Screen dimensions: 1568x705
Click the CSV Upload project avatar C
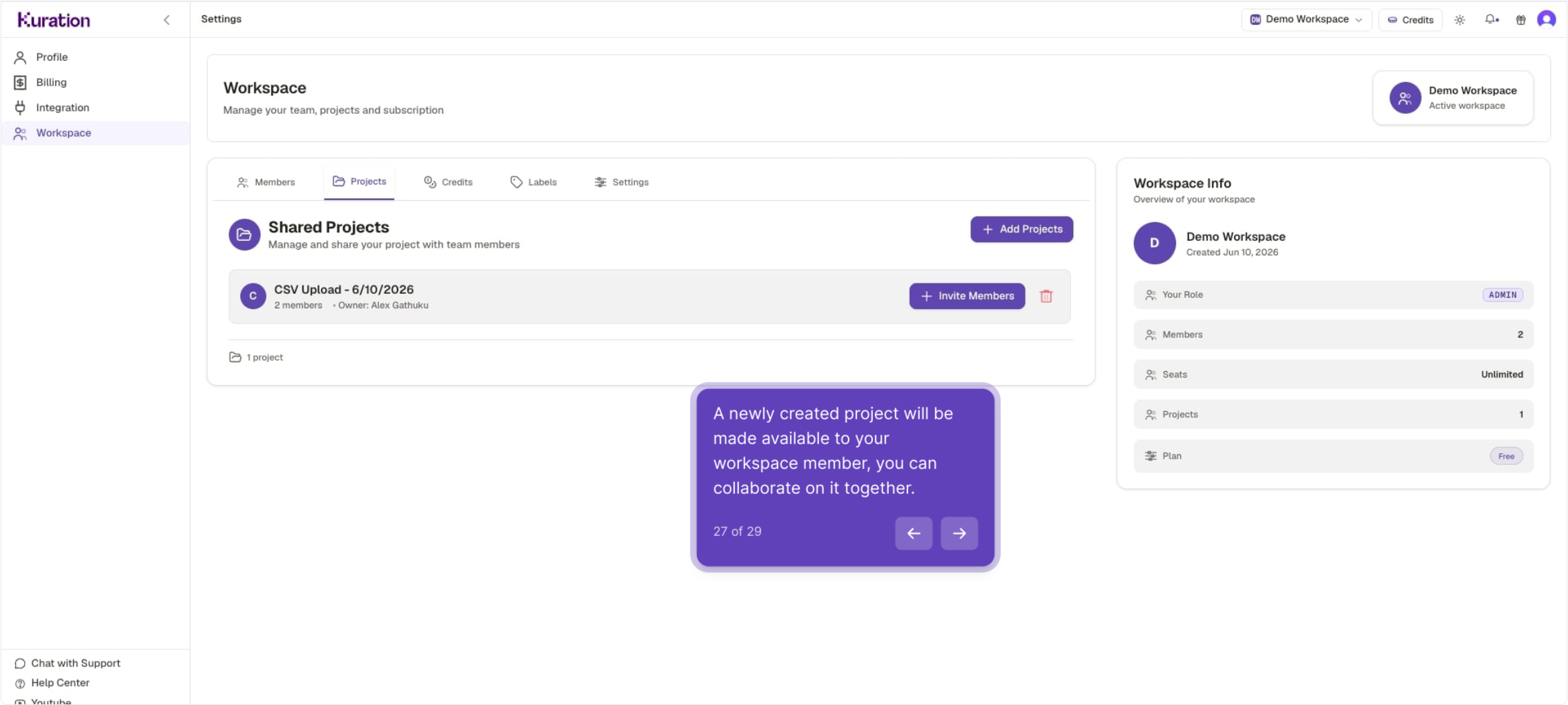click(253, 296)
